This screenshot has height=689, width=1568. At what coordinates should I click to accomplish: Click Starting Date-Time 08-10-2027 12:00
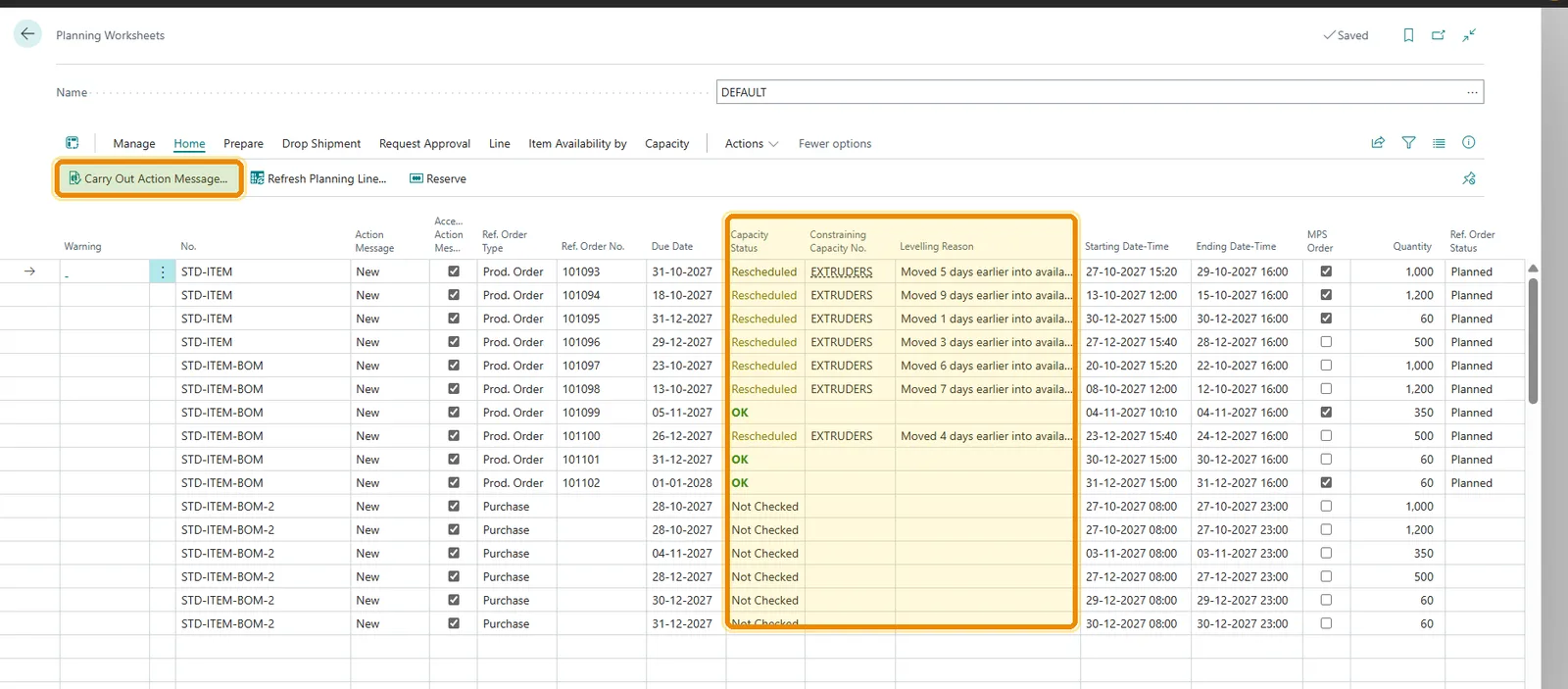pyautogui.click(x=1131, y=389)
